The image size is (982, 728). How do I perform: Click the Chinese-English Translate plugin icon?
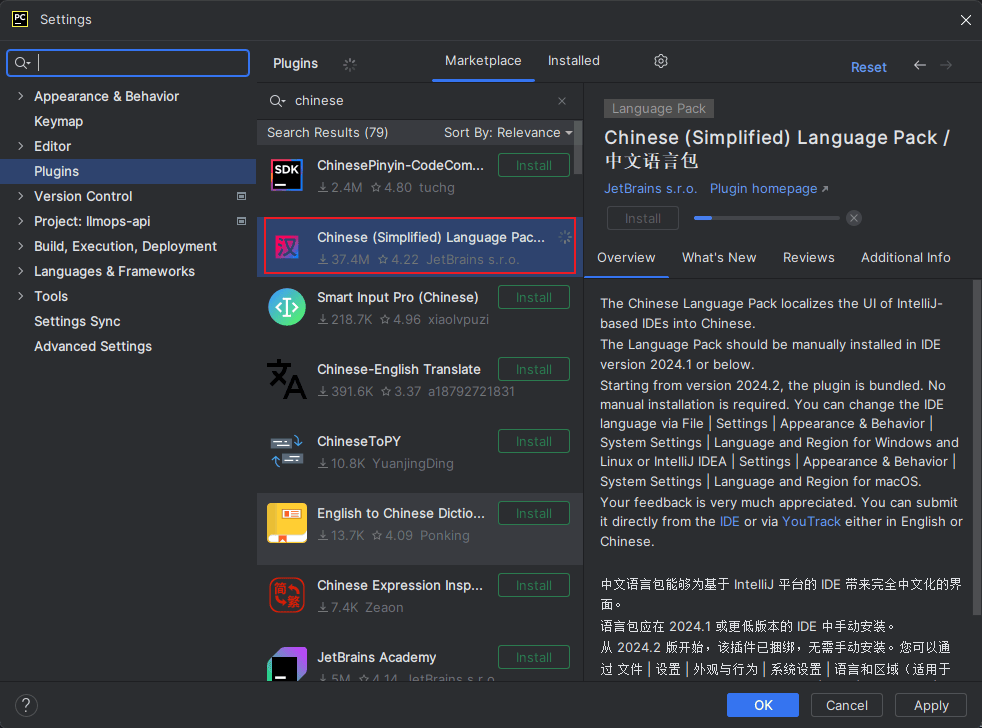pyautogui.click(x=287, y=379)
